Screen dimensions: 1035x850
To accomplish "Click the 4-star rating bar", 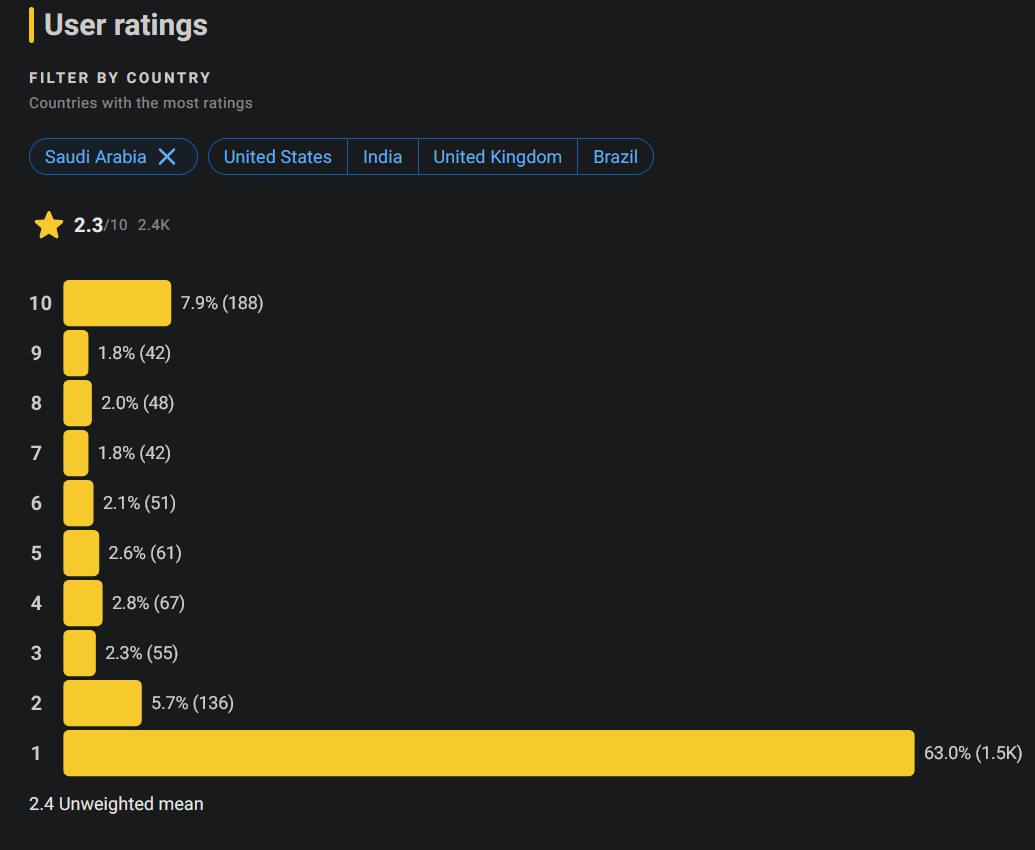I will (82, 603).
